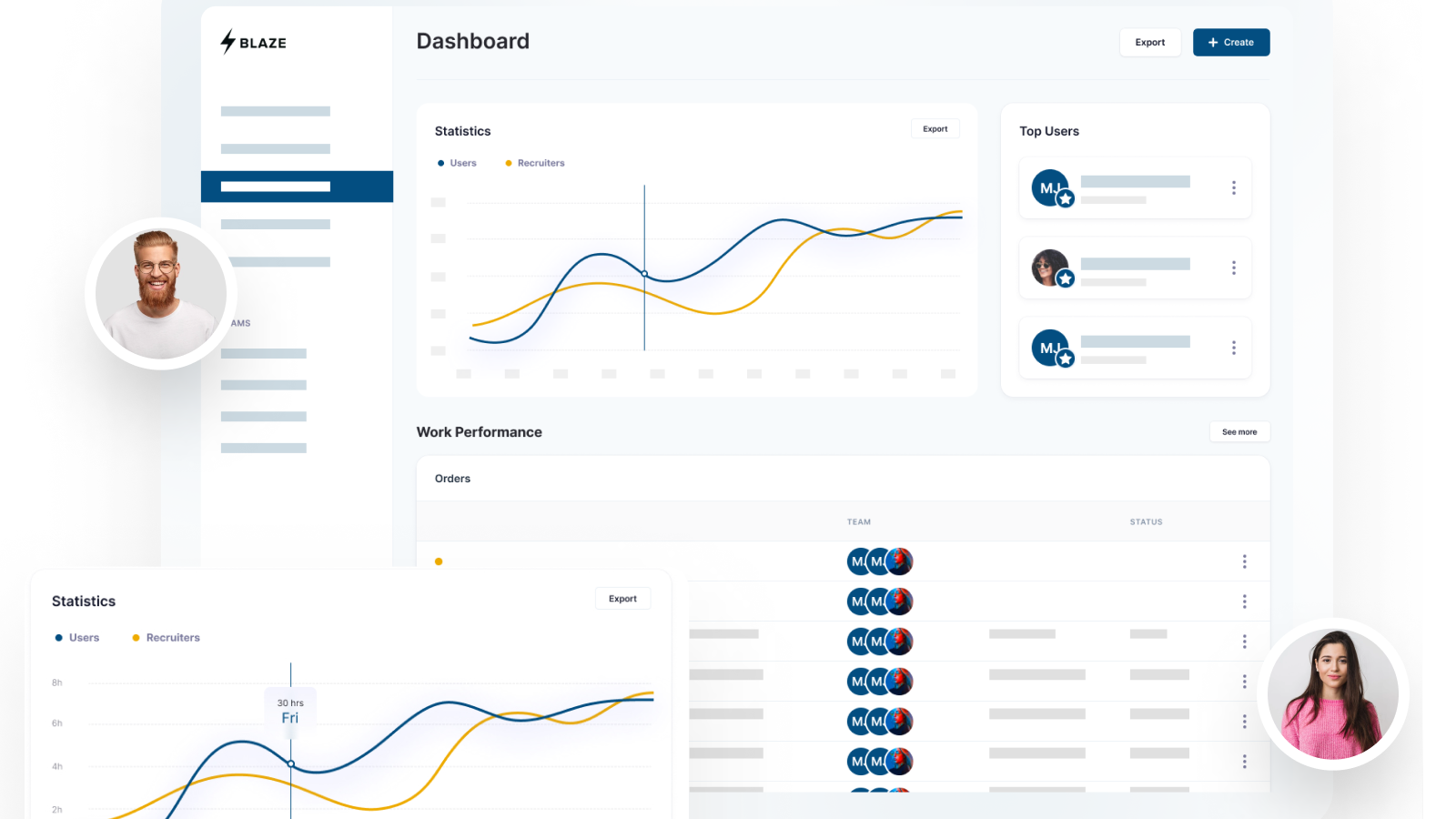
Task: Click See more in Work Performance
Action: pos(1239,431)
